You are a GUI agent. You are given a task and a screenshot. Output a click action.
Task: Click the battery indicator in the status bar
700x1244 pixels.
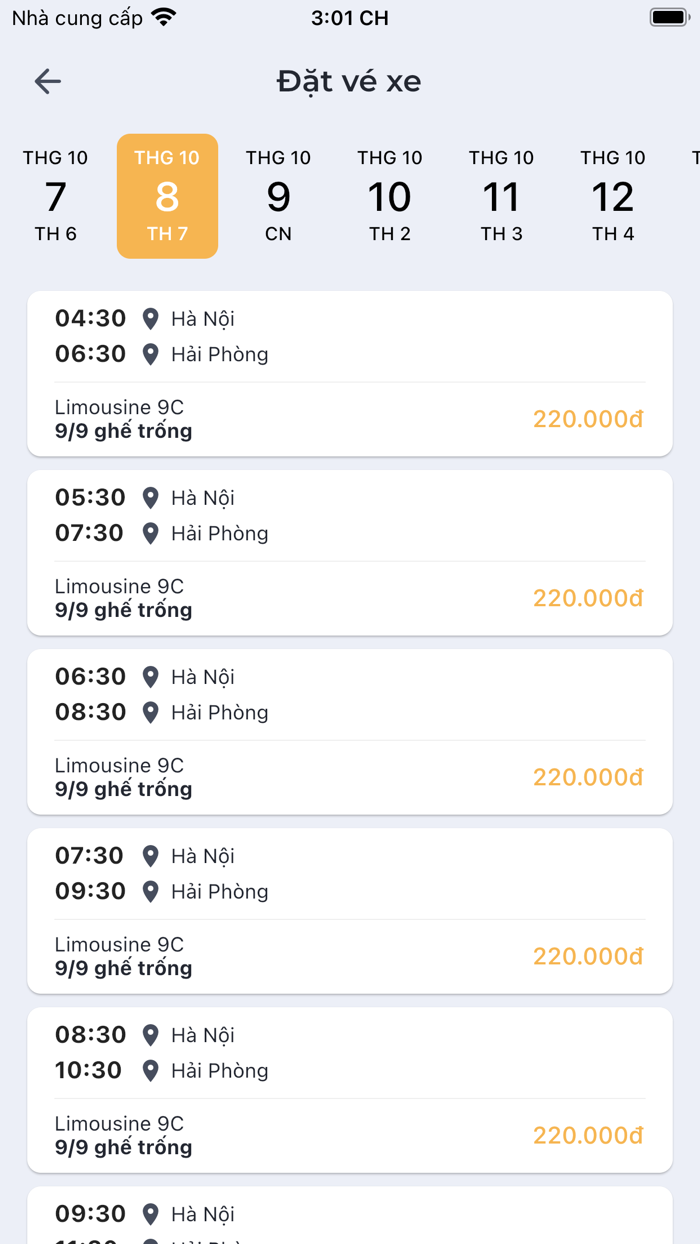[664, 16]
